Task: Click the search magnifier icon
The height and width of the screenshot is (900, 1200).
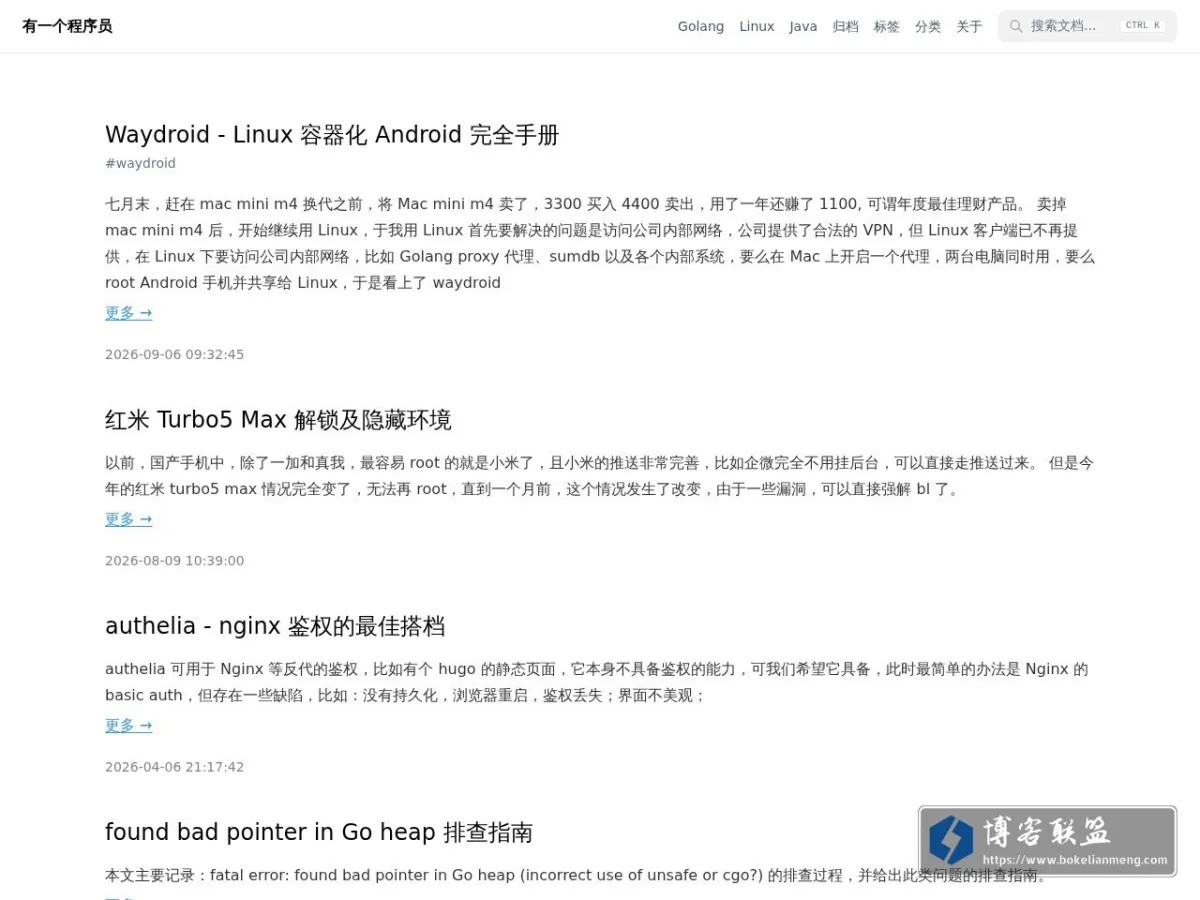Action: click(1016, 26)
